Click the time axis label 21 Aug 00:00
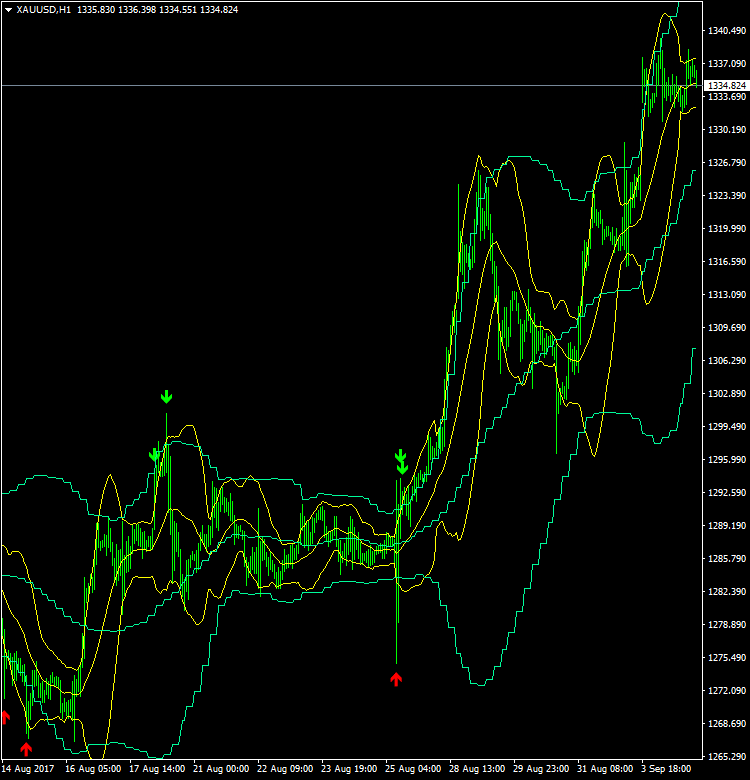The image size is (750, 780). [x=221, y=769]
